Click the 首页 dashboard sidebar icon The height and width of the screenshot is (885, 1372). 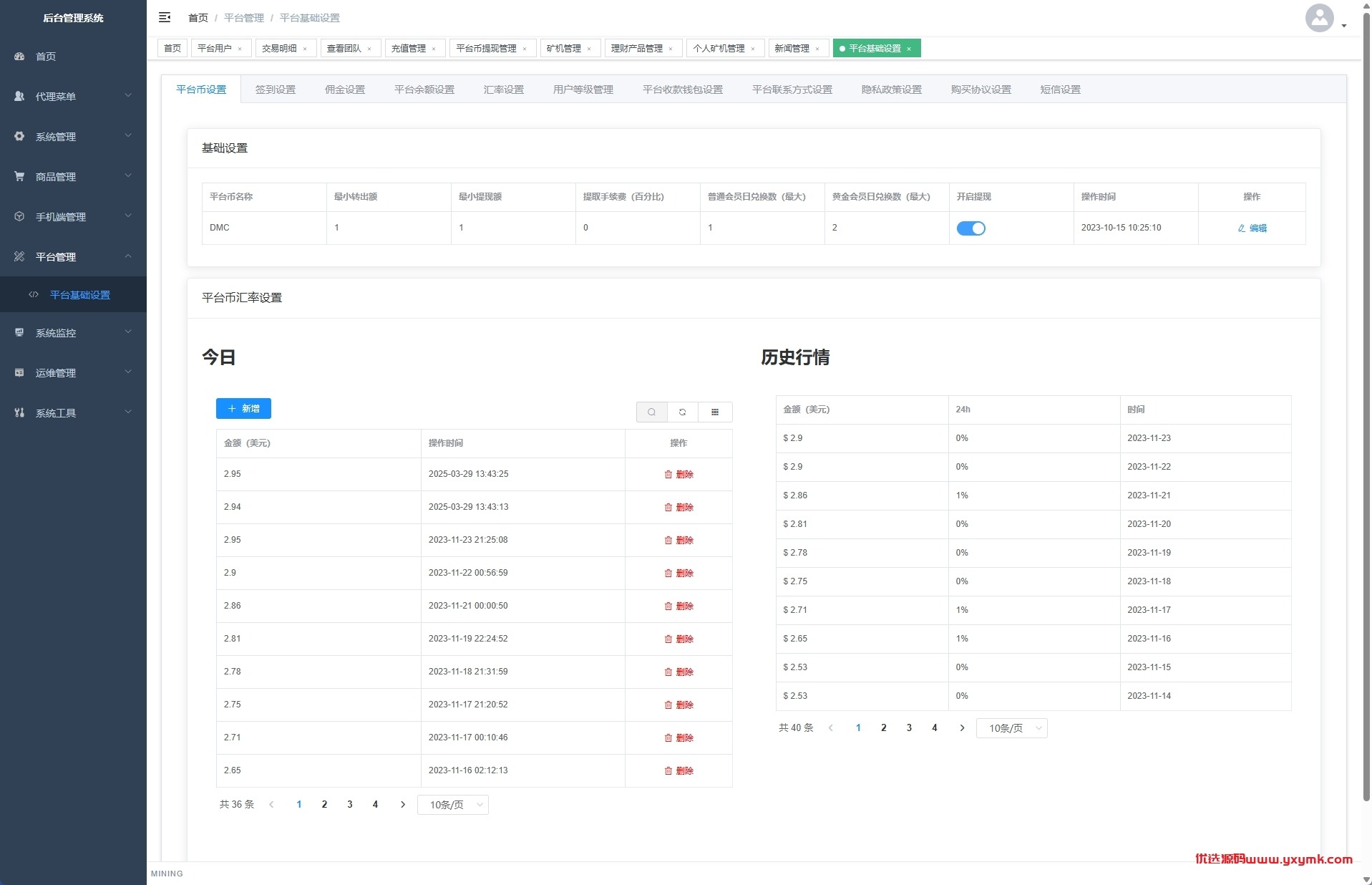pyautogui.click(x=19, y=56)
